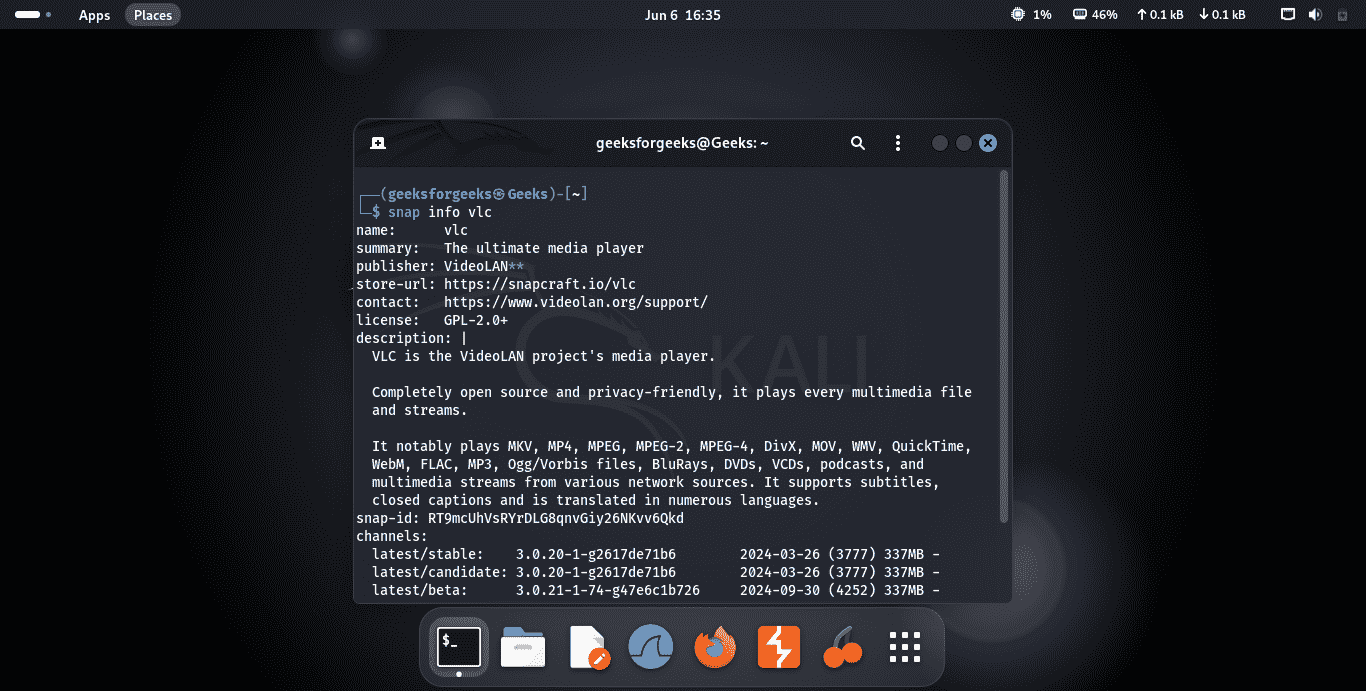Open new terminal tab icon in title bar

point(378,143)
